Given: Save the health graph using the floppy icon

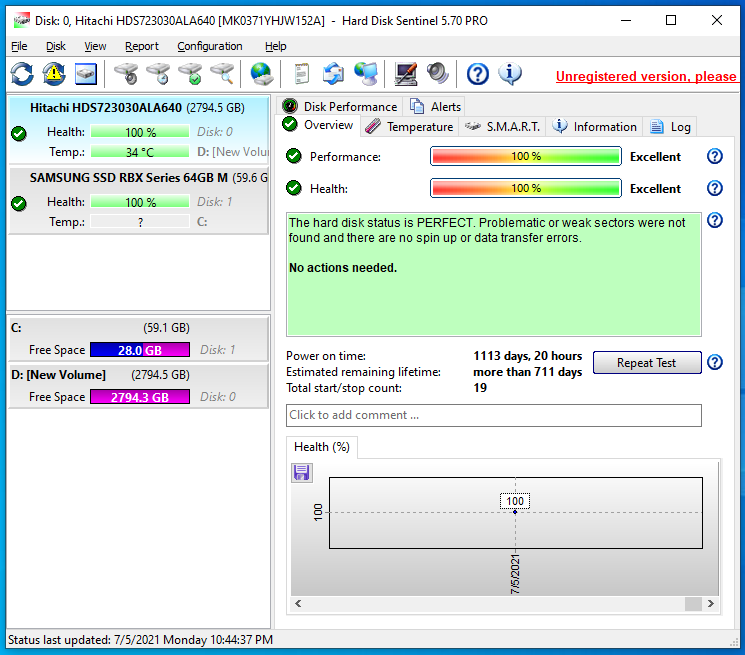Looking at the screenshot, I should (x=302, y=472).
